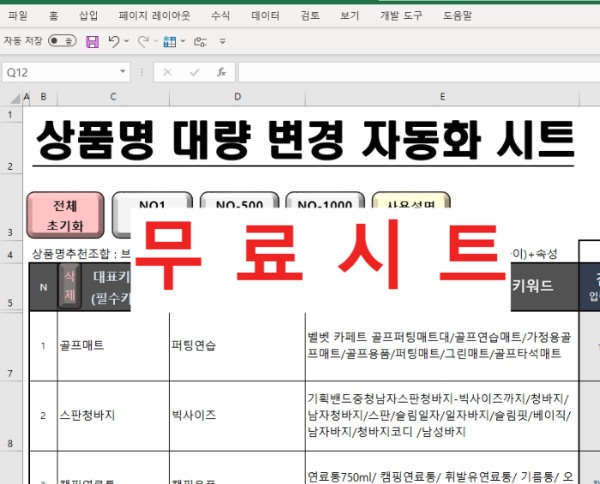This screenshot has width=600, height=484.
Task: Select column E header
Action: point(442,97)
